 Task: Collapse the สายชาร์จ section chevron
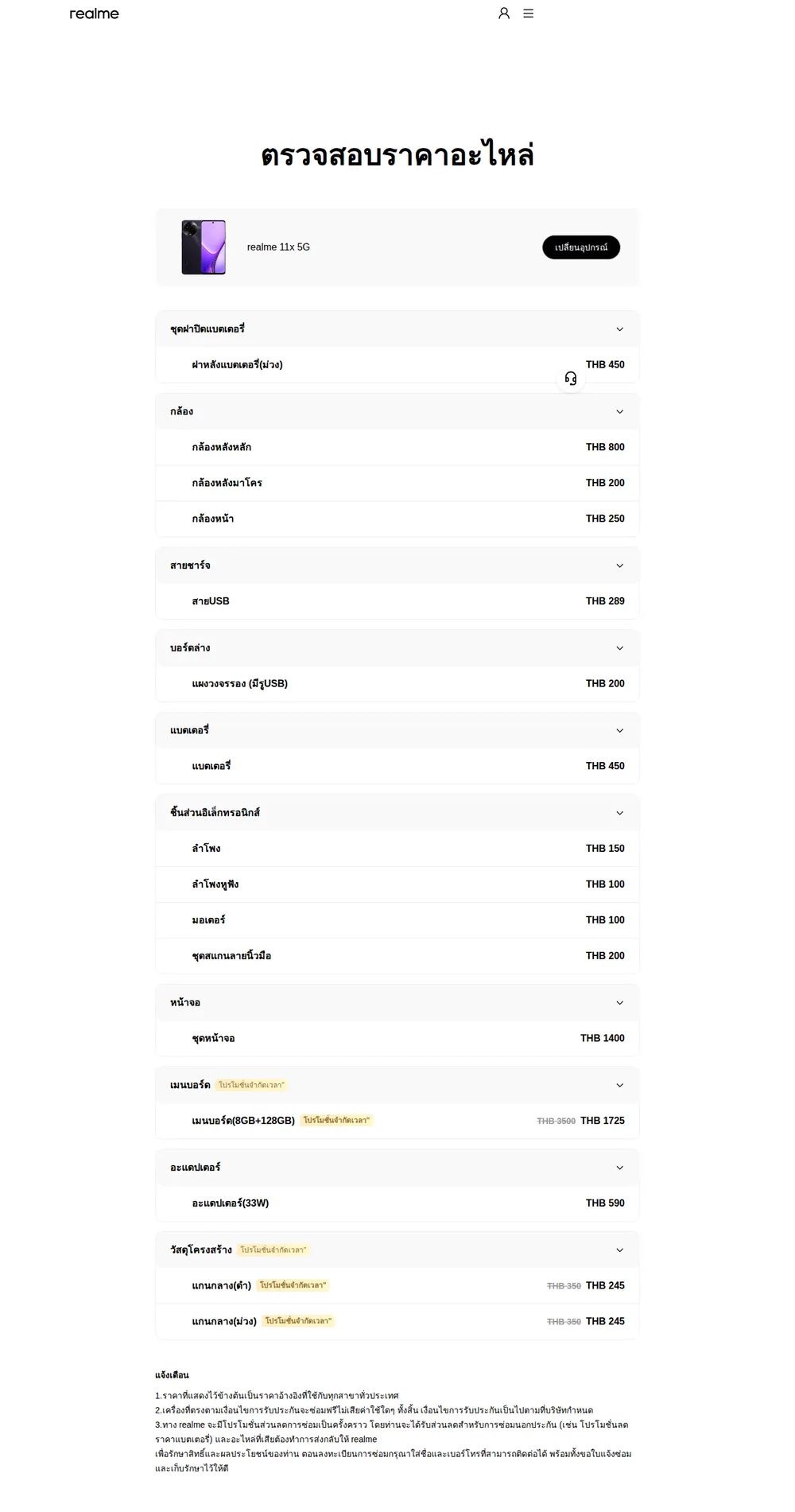click(620, 566)
